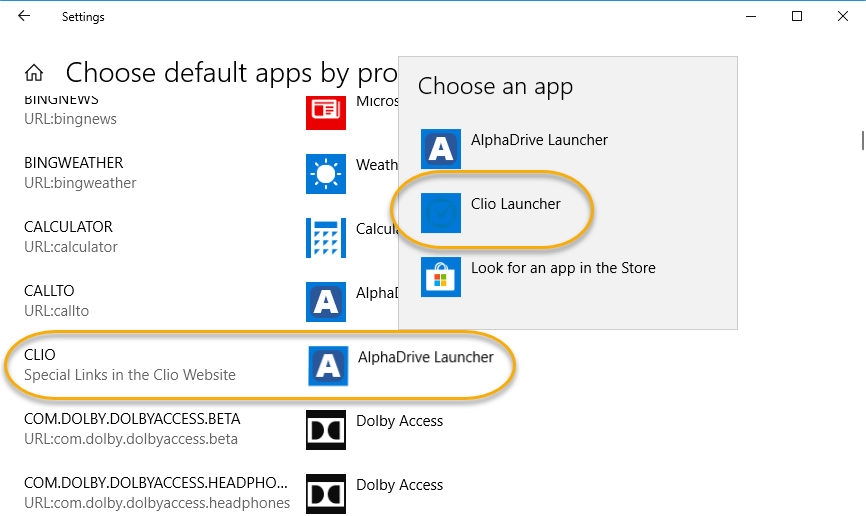866x516 pixels.
Task: Click the Choose default apps by protocol heading
Action: click(231, 73)
